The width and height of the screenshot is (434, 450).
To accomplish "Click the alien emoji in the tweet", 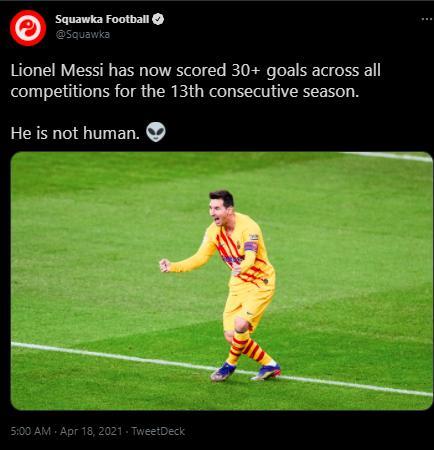I will pos(156,132).
